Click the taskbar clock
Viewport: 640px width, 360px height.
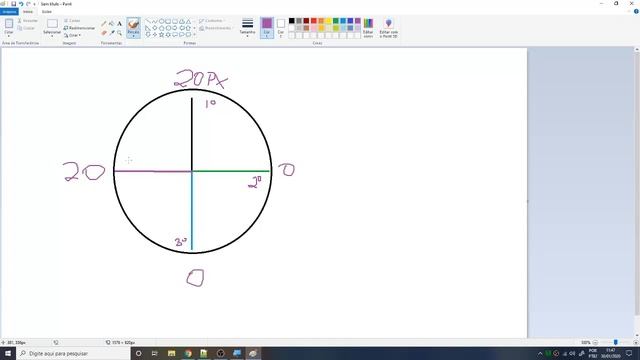pos(611,353)
